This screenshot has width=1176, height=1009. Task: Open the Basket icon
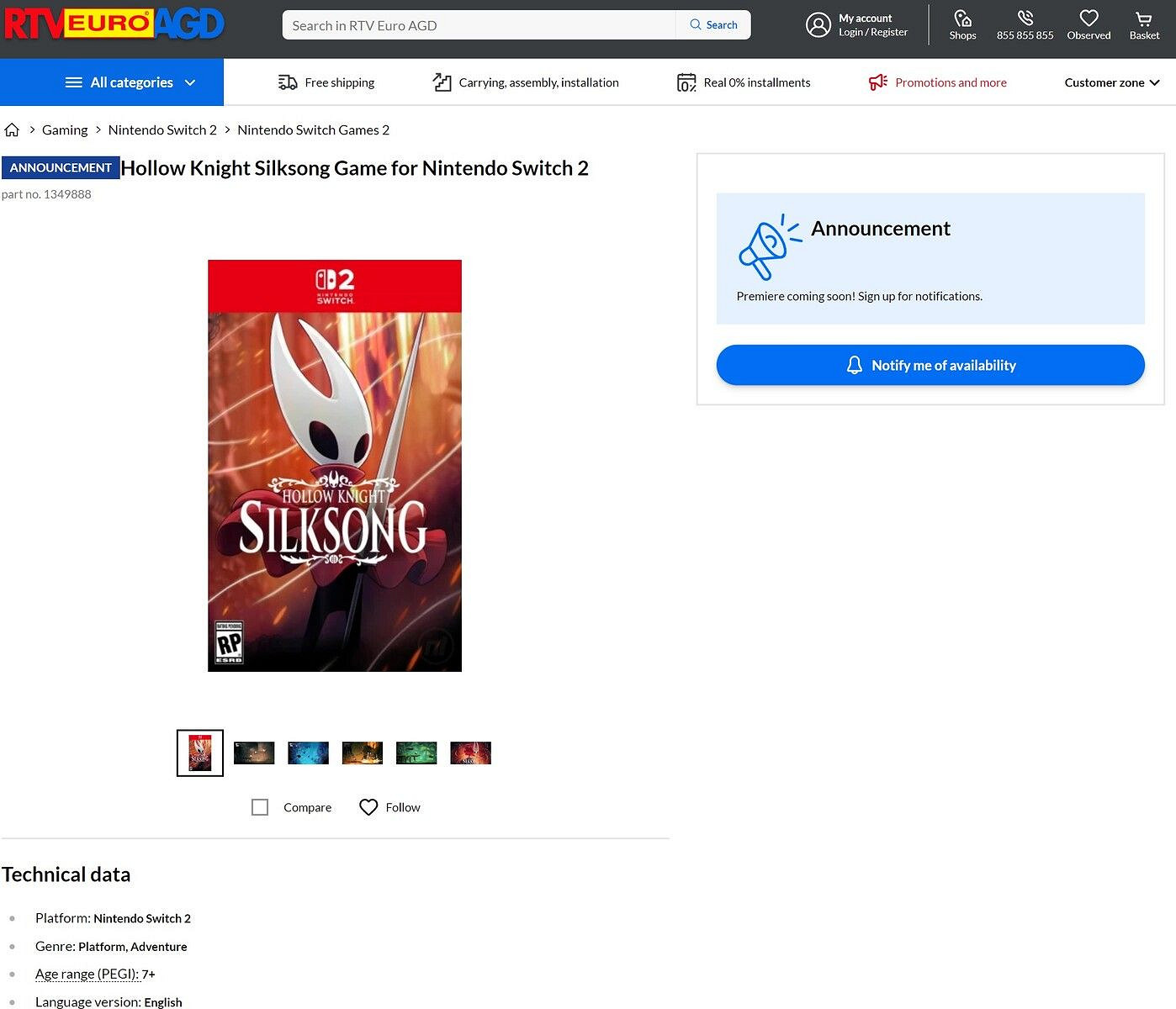(x=1143, y=18)
